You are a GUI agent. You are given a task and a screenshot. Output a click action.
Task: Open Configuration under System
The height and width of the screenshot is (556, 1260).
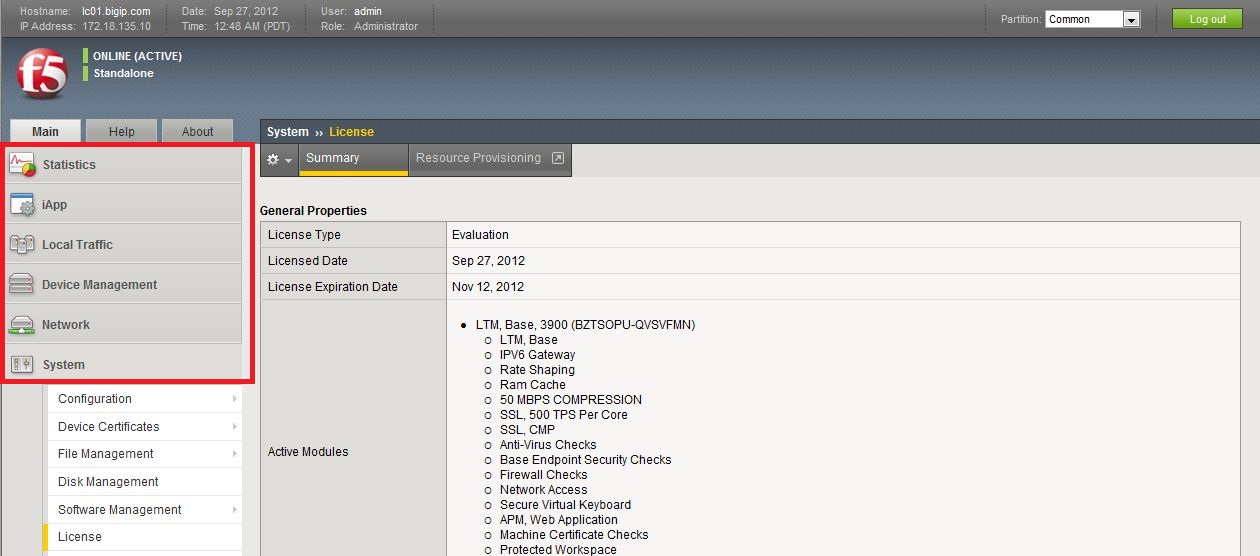[144, 399]
